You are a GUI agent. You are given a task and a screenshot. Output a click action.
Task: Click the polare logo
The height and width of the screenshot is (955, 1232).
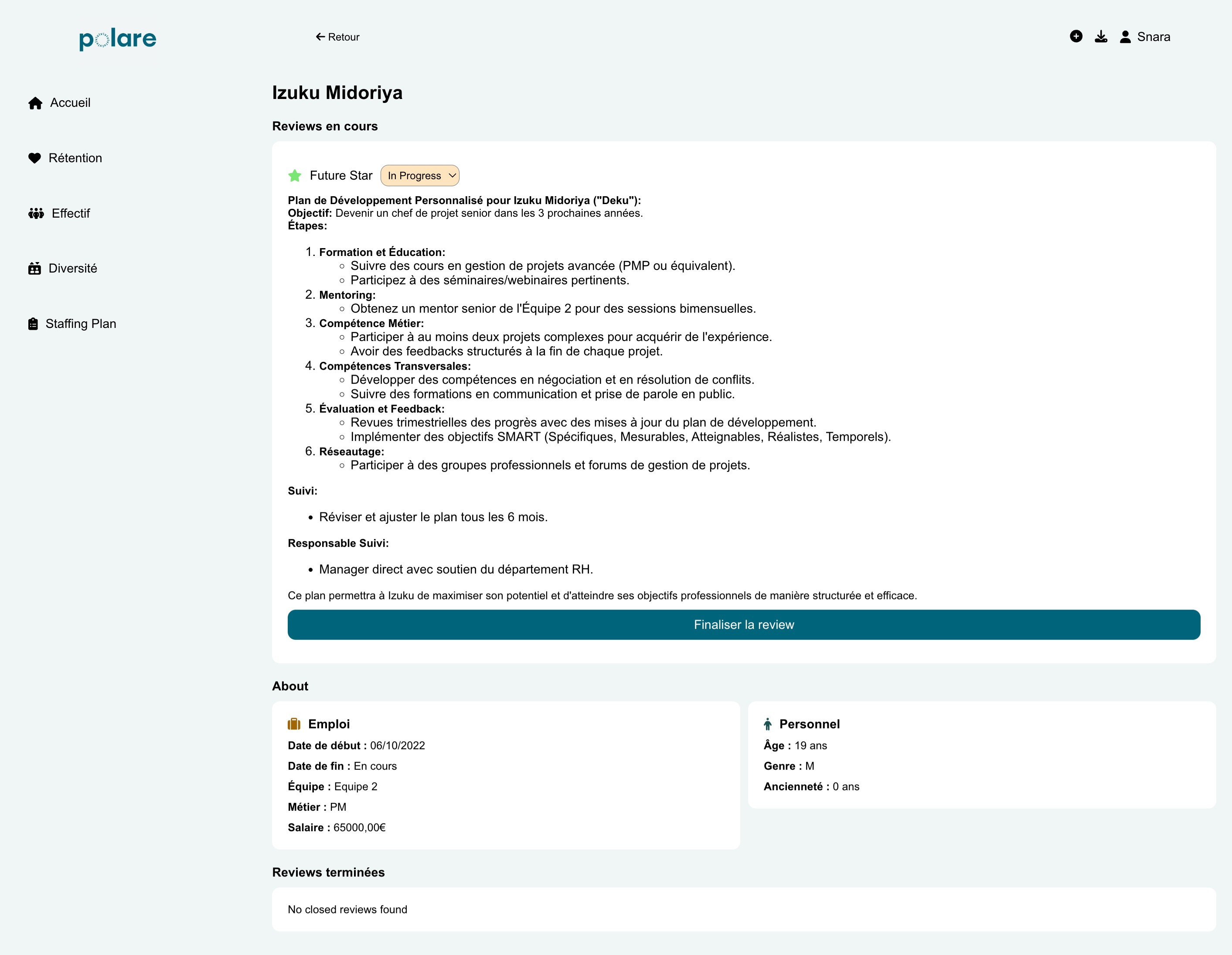click(117, 38)
